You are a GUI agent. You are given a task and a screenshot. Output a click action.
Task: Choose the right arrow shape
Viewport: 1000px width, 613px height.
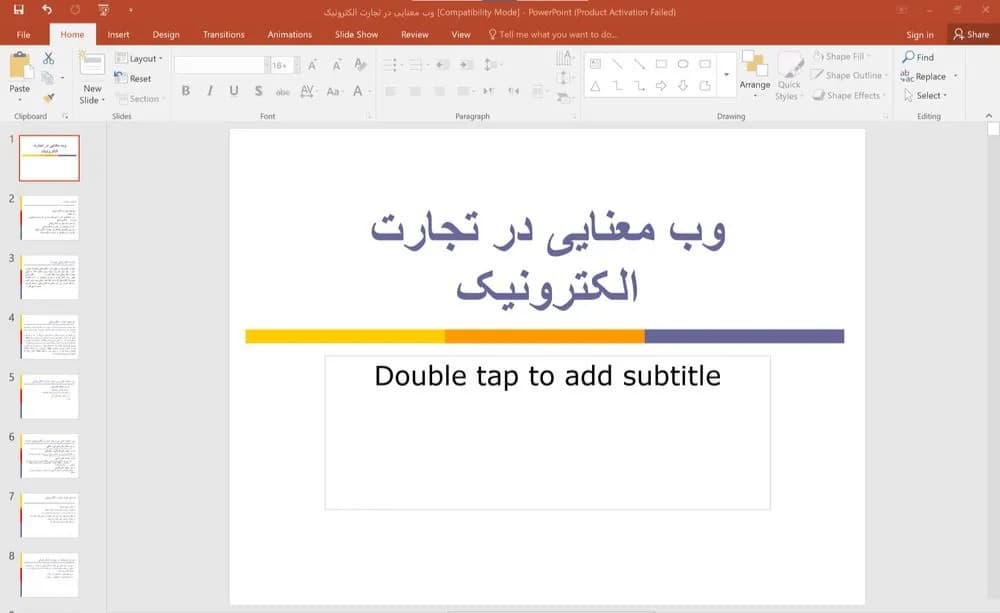661,85
